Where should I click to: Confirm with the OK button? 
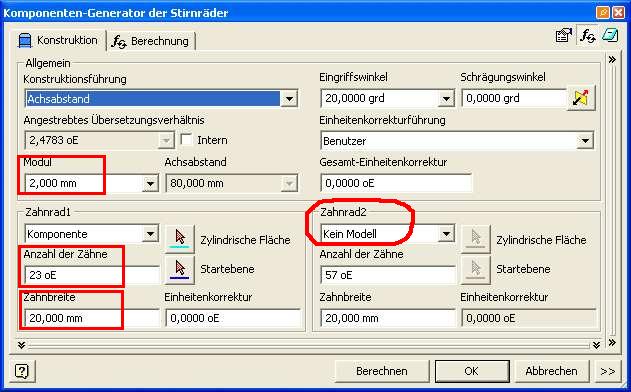coord(472,371)
